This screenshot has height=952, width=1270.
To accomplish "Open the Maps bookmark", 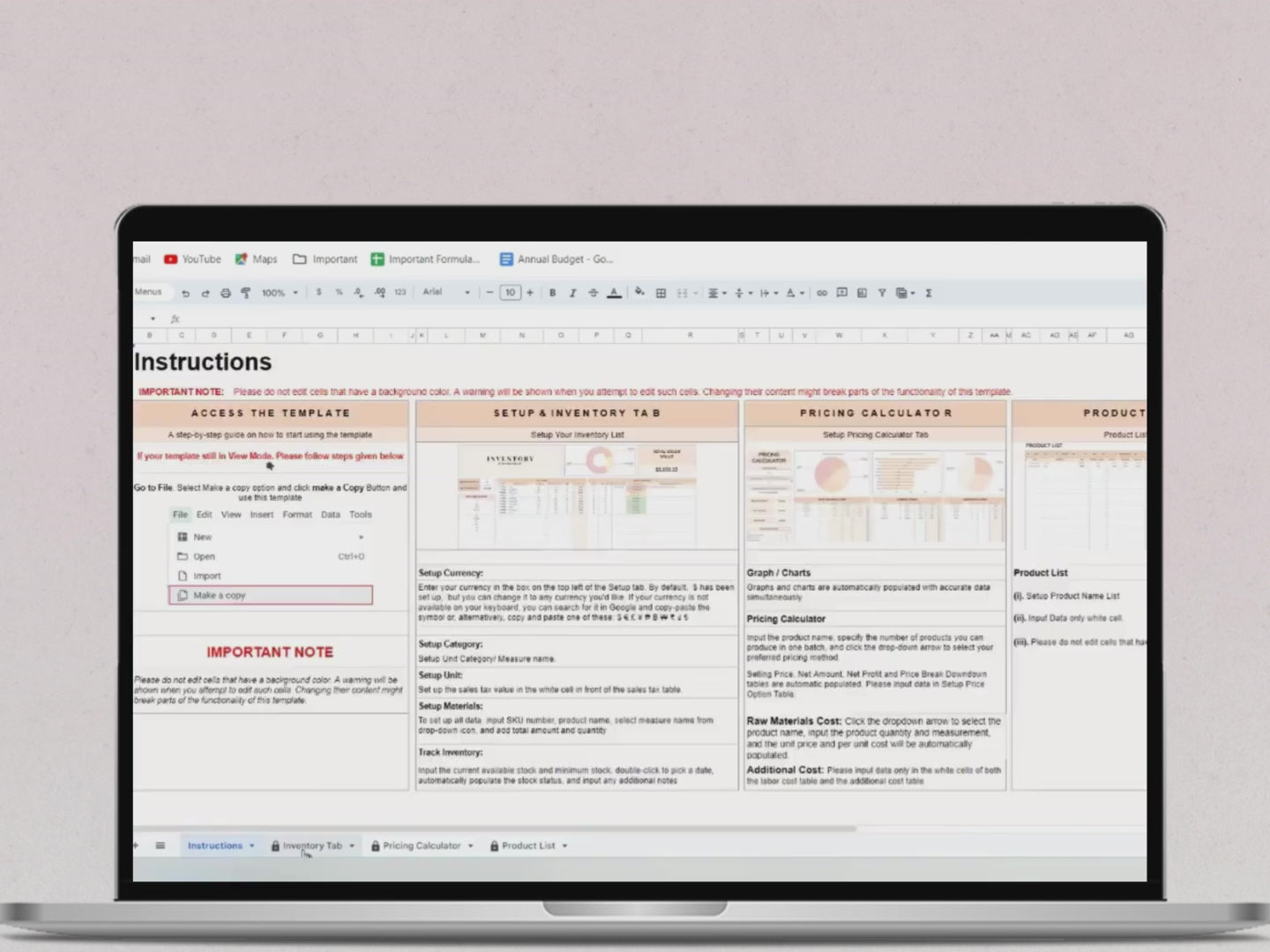I will (256, 259).
